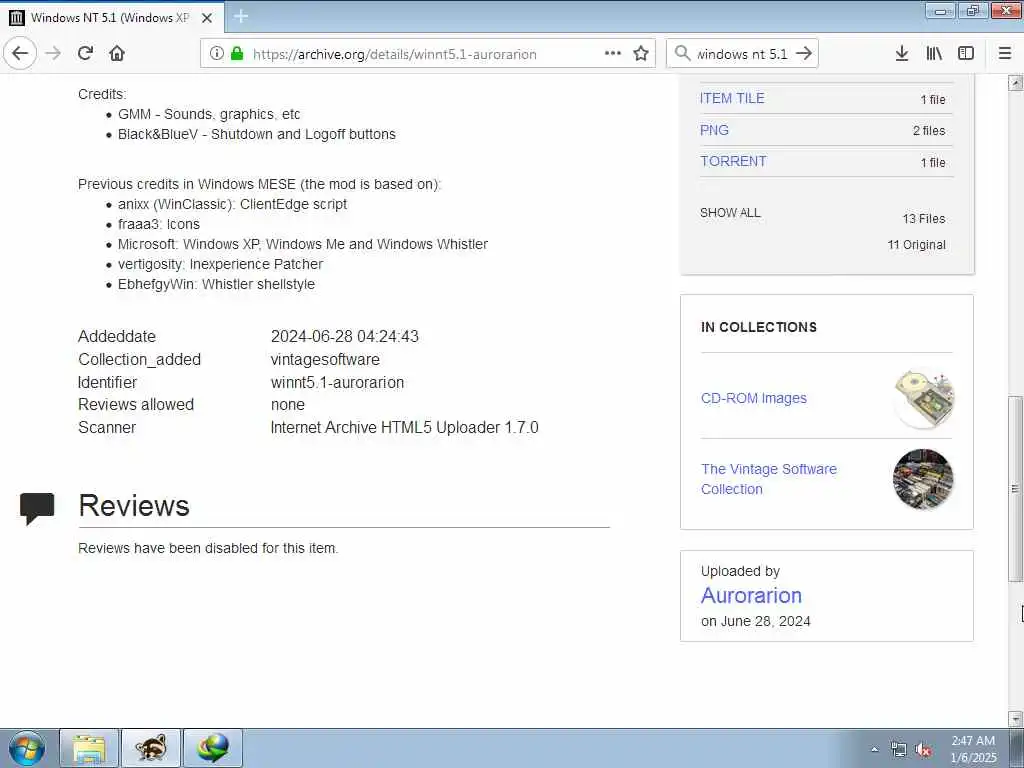Click the Vintage Software Collection thumbnail

pyautogui.click(x=923, y=479)
